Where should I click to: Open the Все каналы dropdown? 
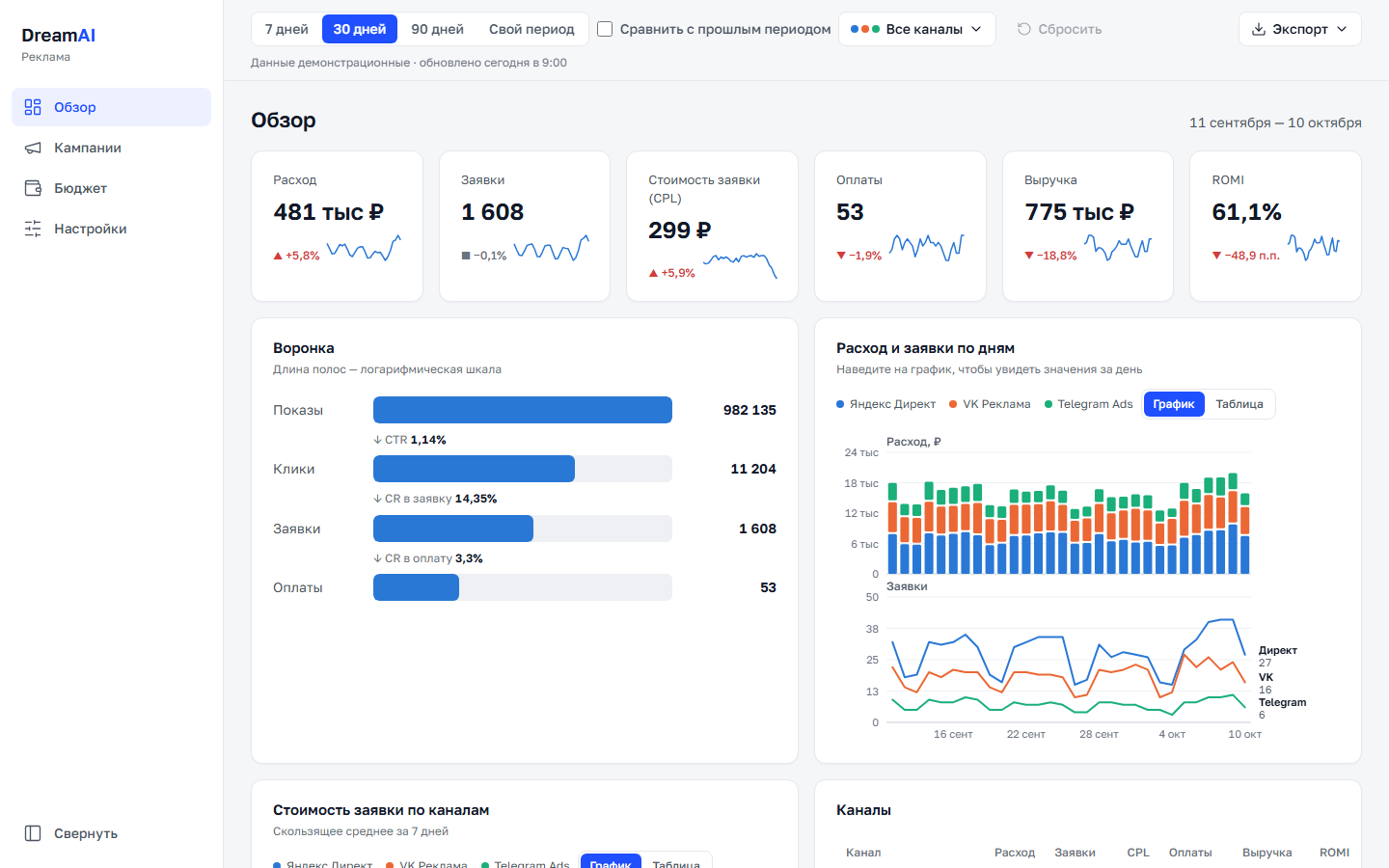916,29
